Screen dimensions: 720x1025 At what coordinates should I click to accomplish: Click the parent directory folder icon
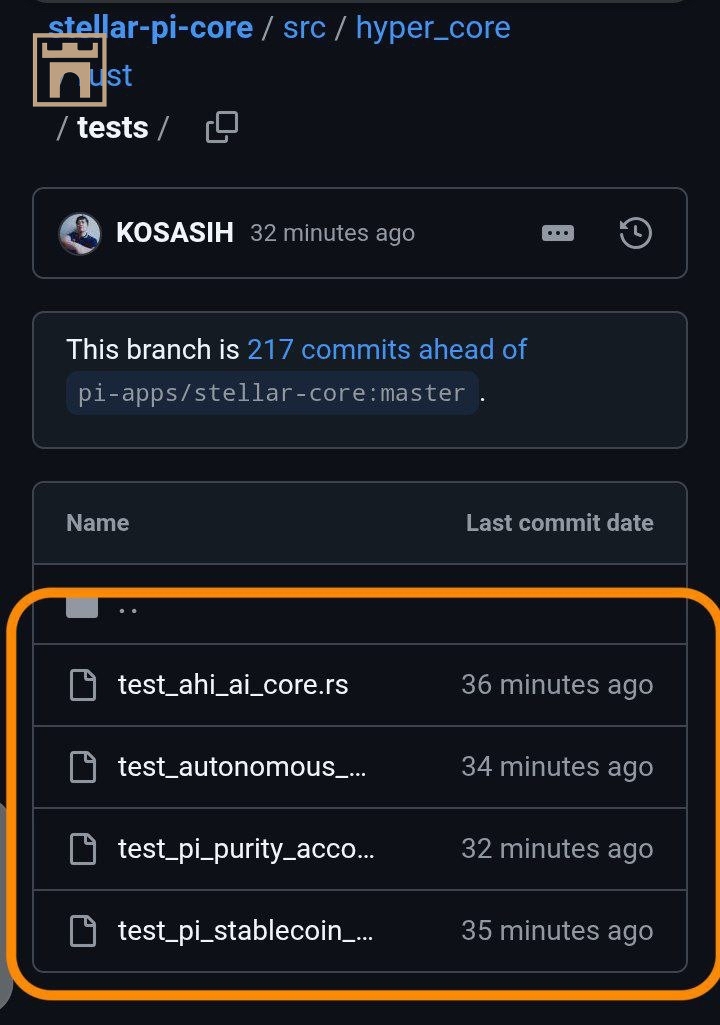(82, 604)
